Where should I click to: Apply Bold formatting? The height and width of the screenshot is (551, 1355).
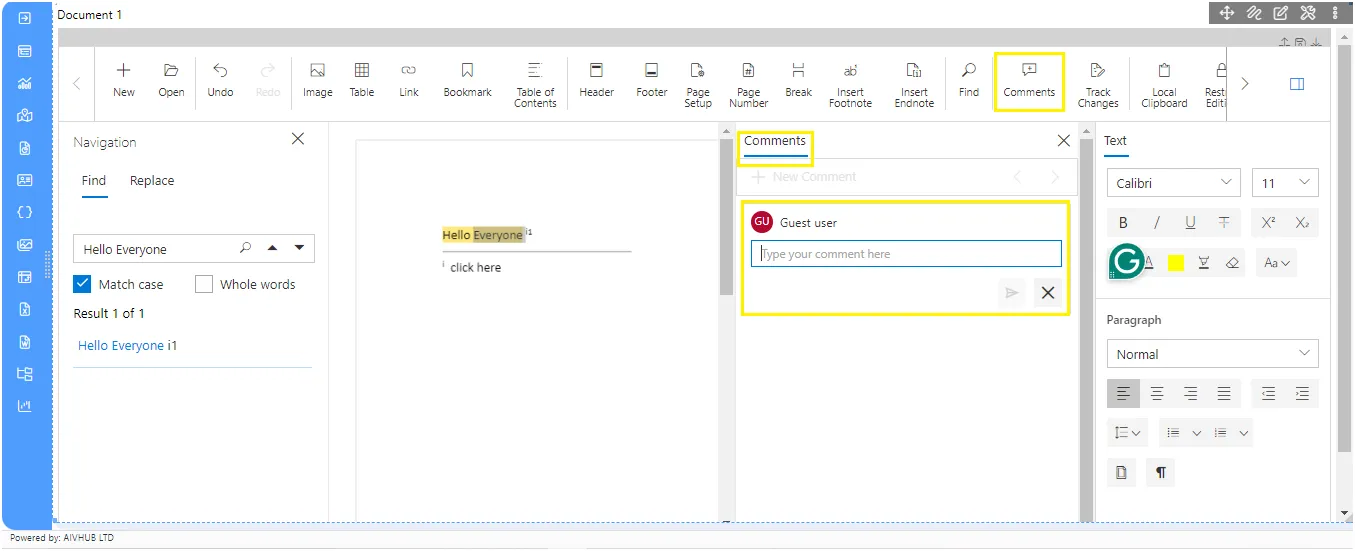1123,223
